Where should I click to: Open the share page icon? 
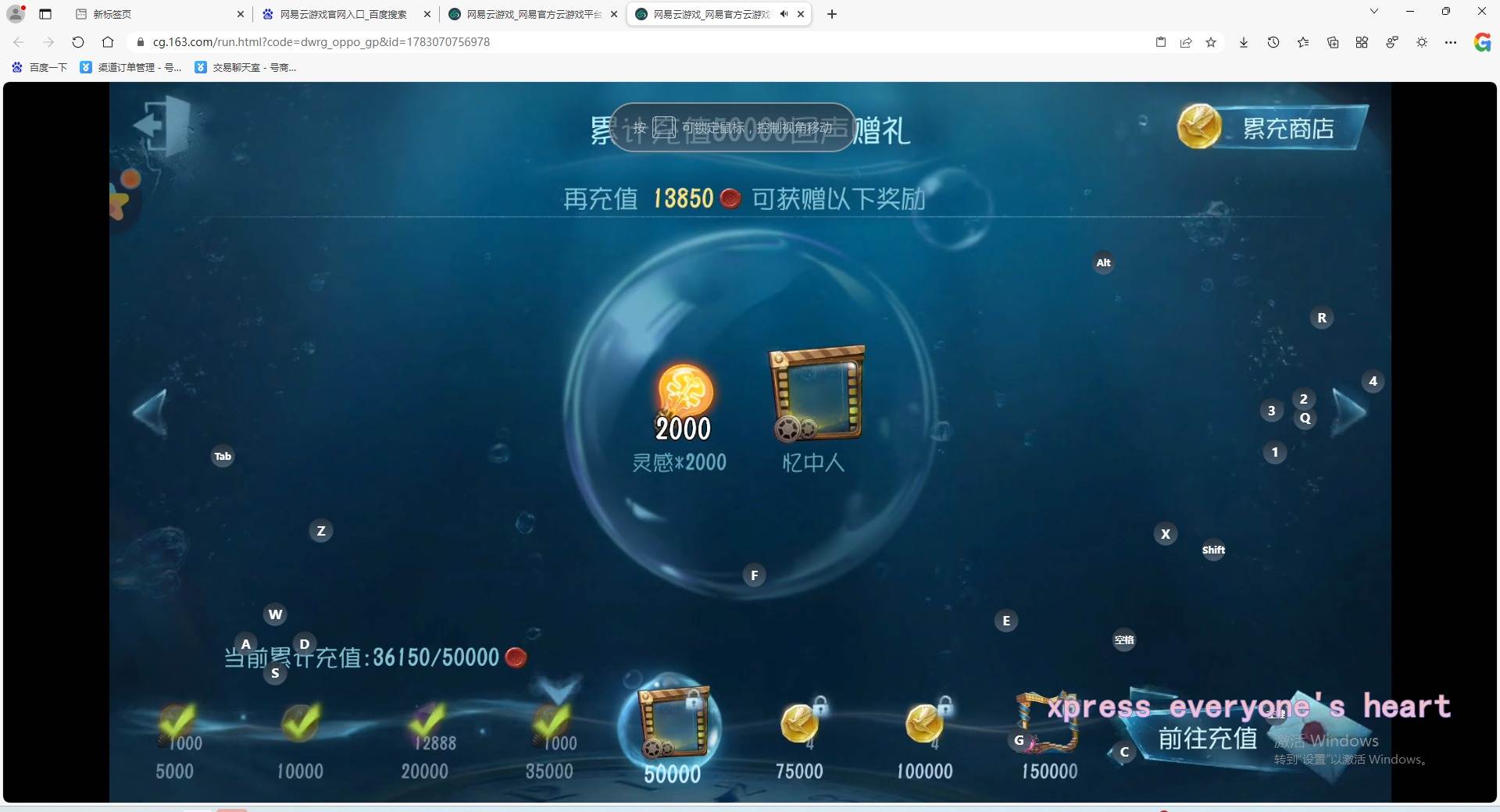[1186, 42]
